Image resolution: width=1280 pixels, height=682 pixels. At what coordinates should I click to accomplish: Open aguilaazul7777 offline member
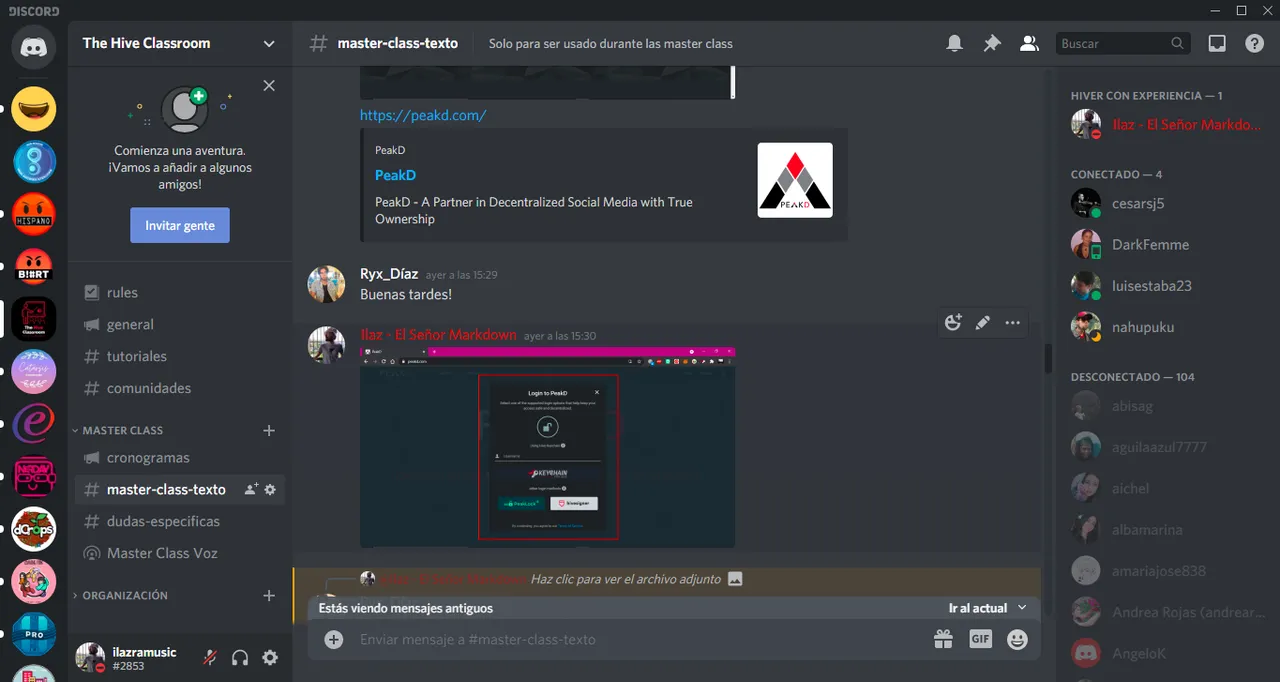point(1168,447)
